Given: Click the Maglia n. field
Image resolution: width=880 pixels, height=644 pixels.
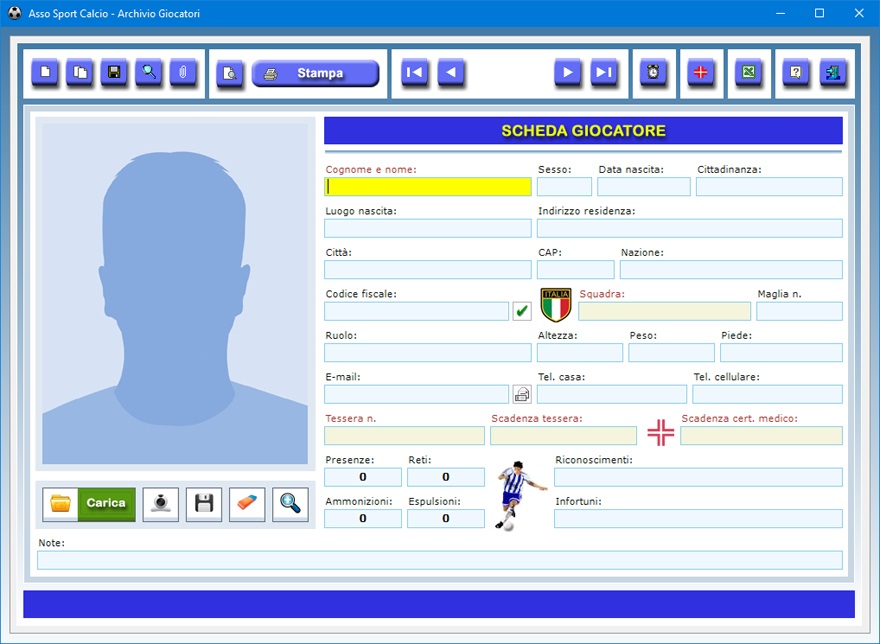Looking at the screenshot, I should 799,311.
